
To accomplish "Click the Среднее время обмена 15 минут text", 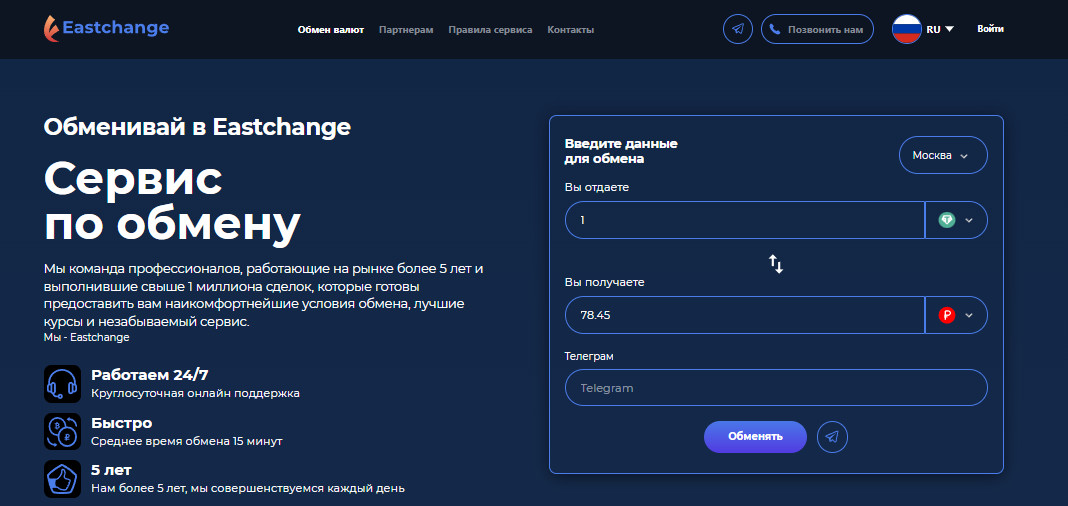I will 187,441.
